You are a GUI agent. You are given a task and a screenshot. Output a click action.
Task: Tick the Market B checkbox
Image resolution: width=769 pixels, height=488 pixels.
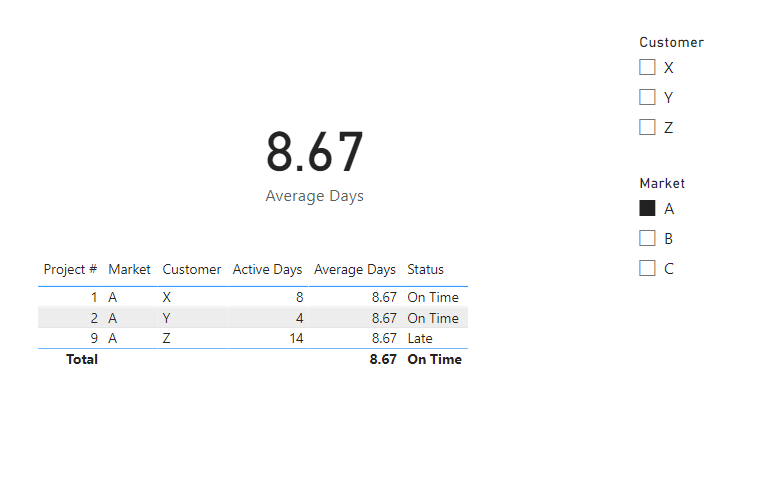[647, 238]
